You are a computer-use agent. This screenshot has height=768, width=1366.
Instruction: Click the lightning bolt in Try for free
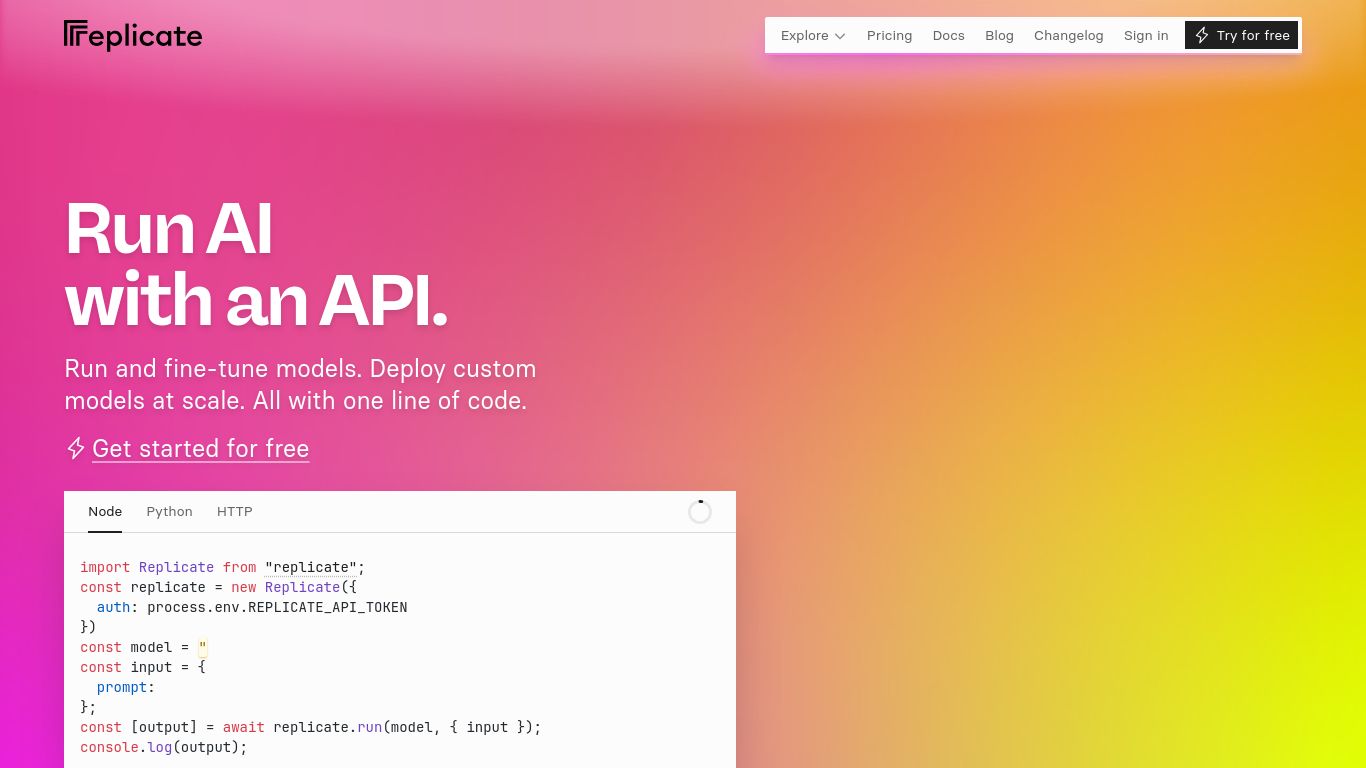tap(1202, 35)
